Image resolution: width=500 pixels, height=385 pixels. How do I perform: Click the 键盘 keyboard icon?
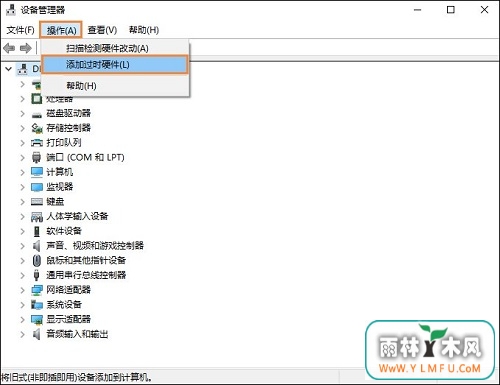pos(37,201)
